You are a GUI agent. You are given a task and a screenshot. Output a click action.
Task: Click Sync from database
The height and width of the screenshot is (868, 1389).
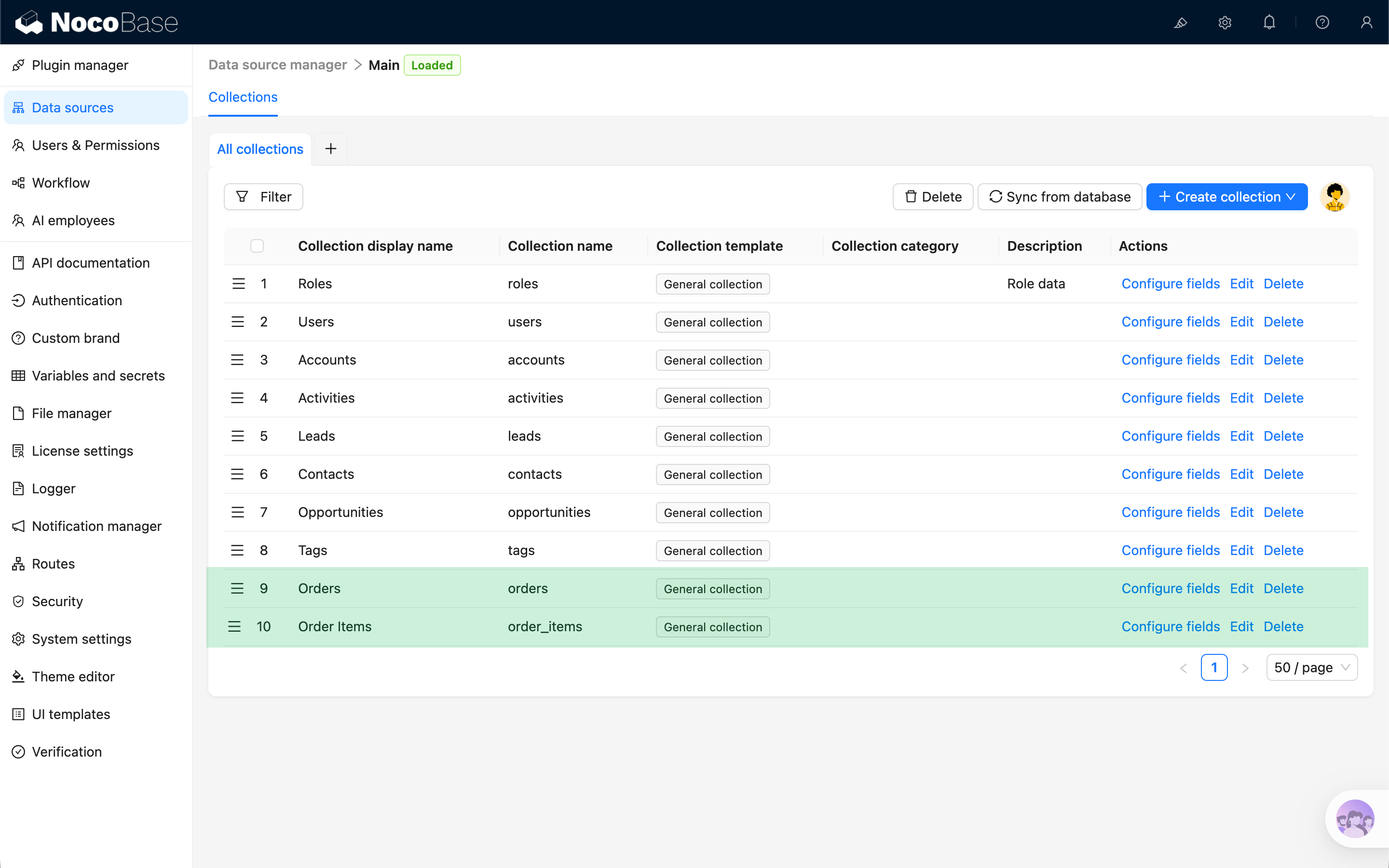[1059, 196]
